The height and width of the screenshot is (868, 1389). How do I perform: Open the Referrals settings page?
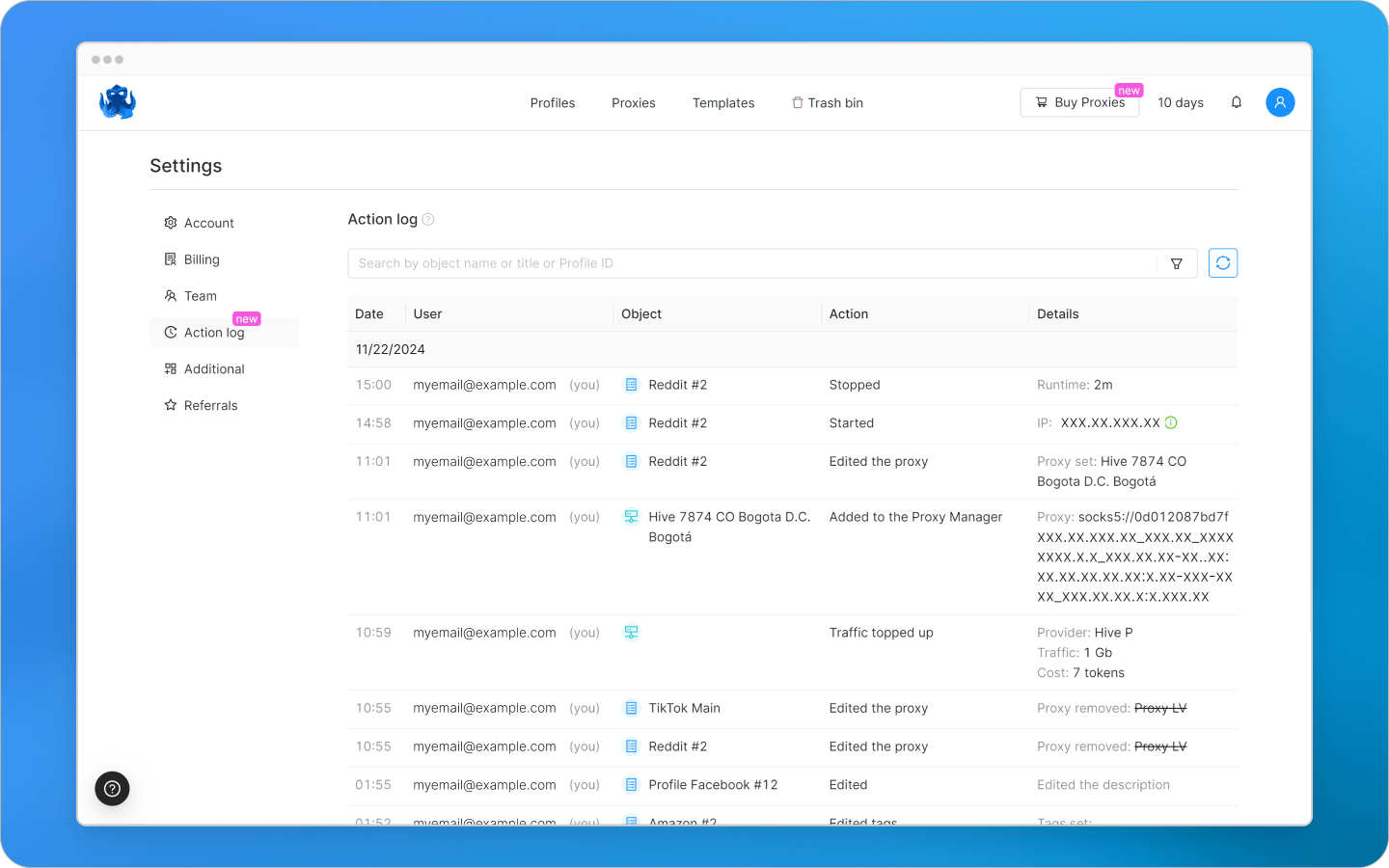tap(211, 405)
